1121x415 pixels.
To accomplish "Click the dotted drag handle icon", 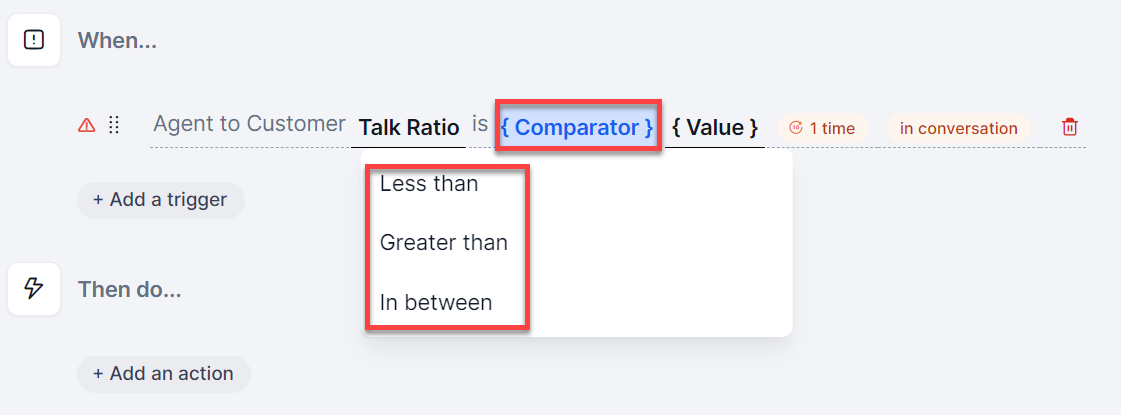I will (113, 126).
